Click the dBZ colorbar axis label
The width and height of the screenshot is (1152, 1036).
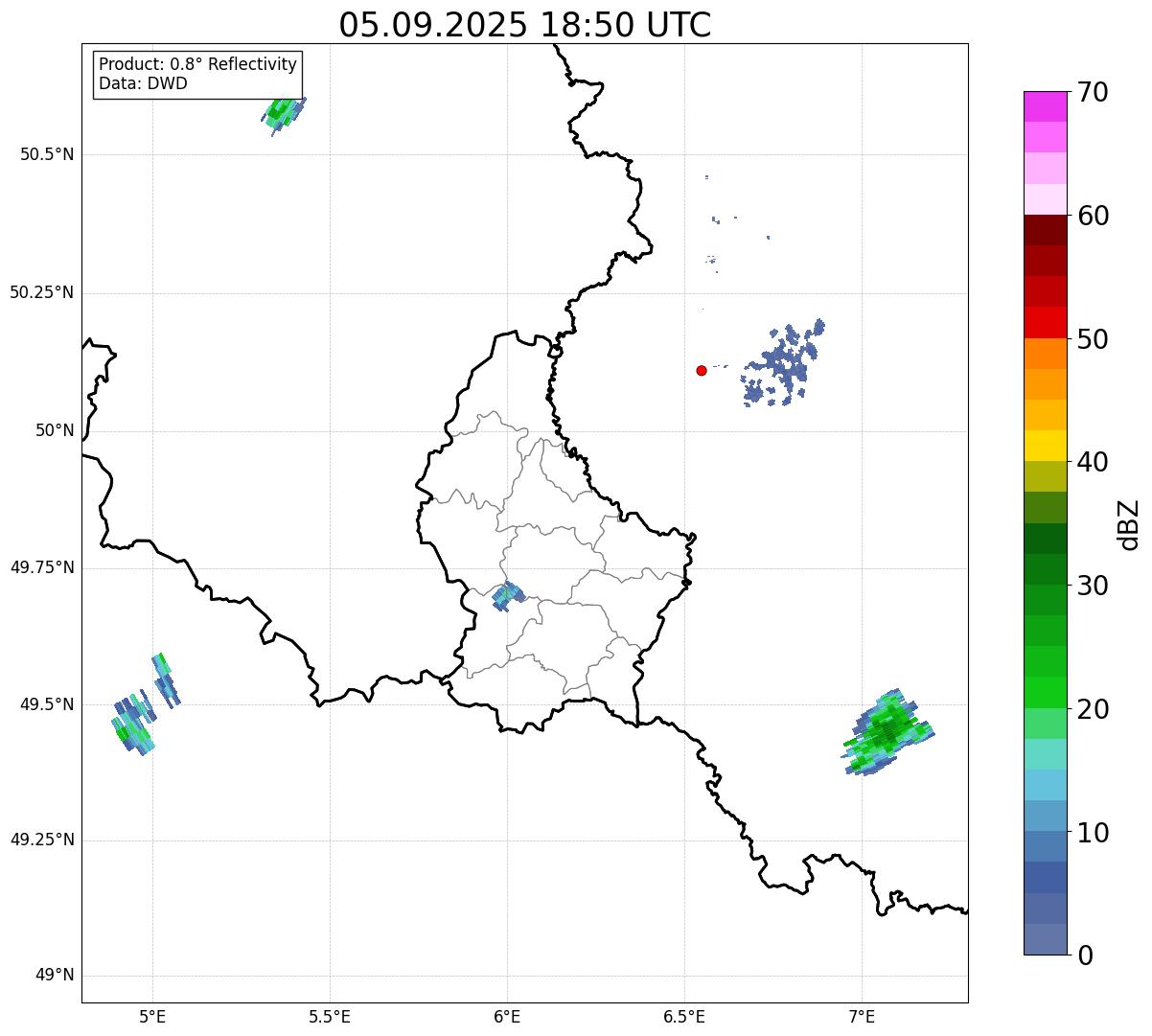pos(1129,524)
